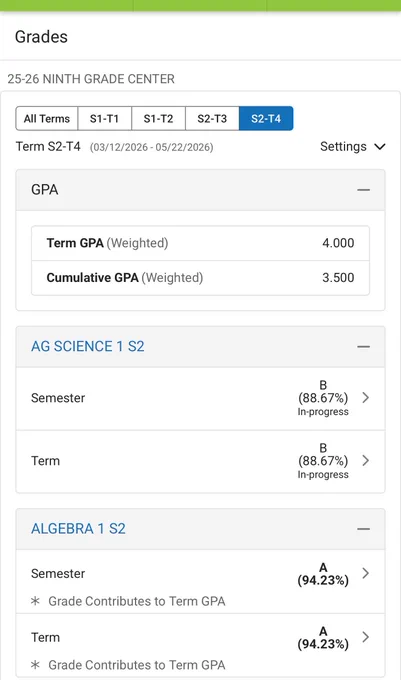Click the GPA section header

(x=200, y=190)
